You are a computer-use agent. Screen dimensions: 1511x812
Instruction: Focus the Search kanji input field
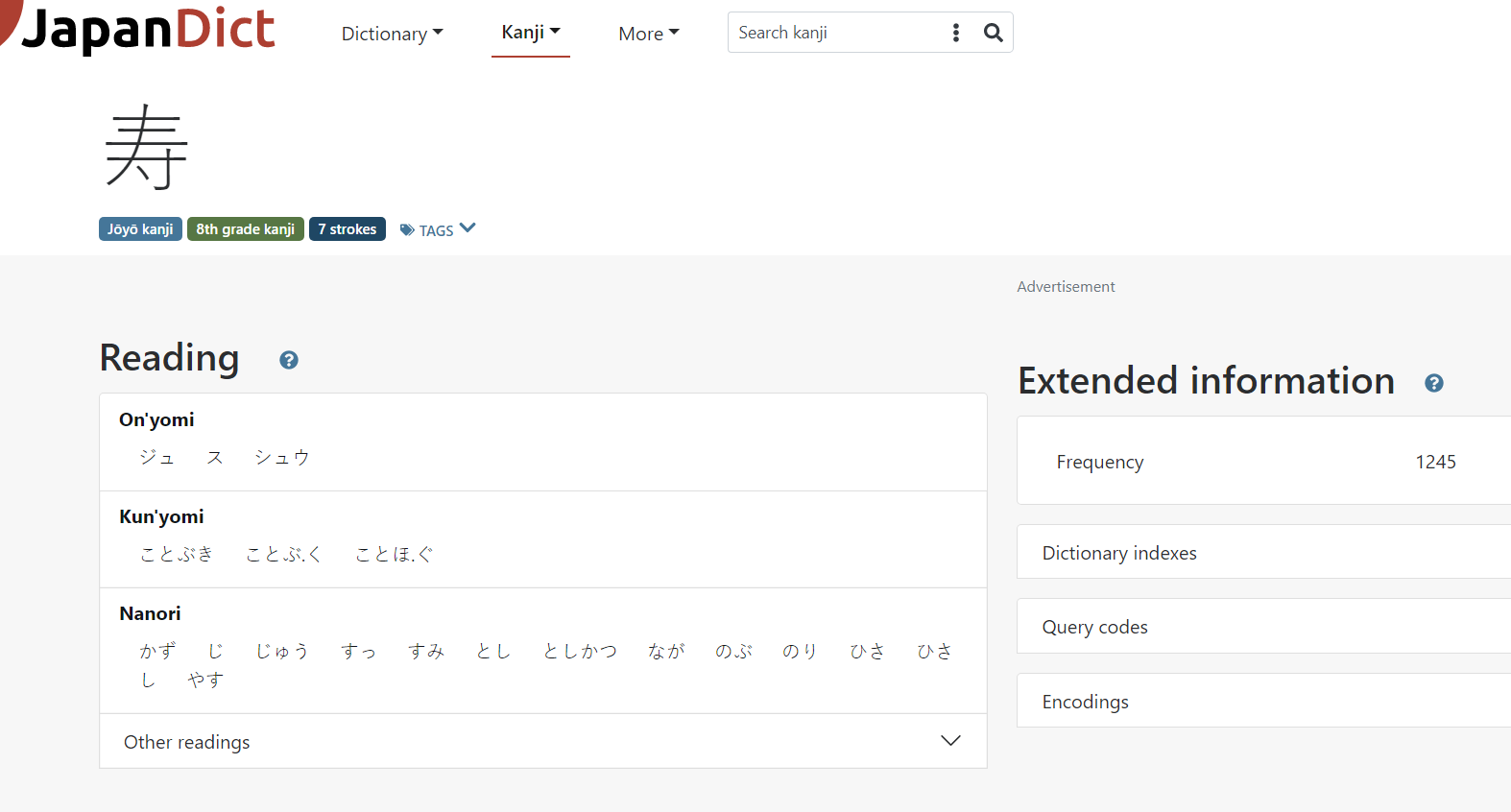pos(835,33)
